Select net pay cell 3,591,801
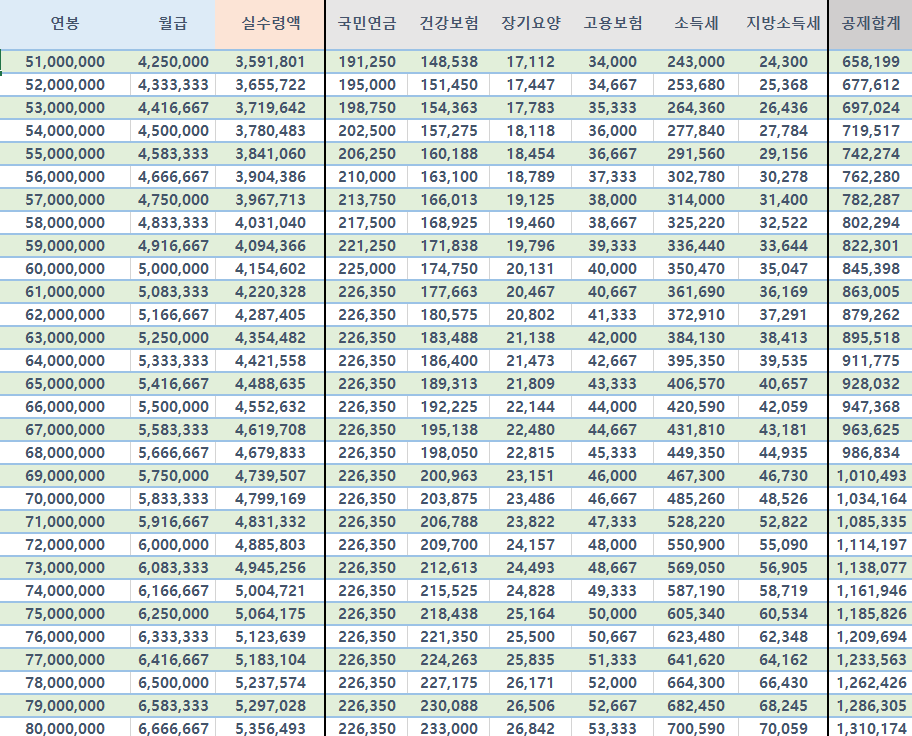This screenshot has height=736, width=912. pyautogui.click(x=270, y=62)
